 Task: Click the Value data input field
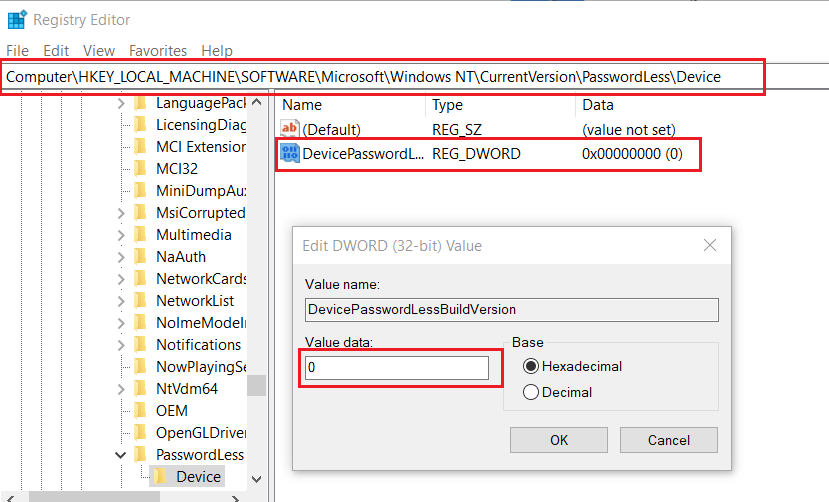[397, 367]
